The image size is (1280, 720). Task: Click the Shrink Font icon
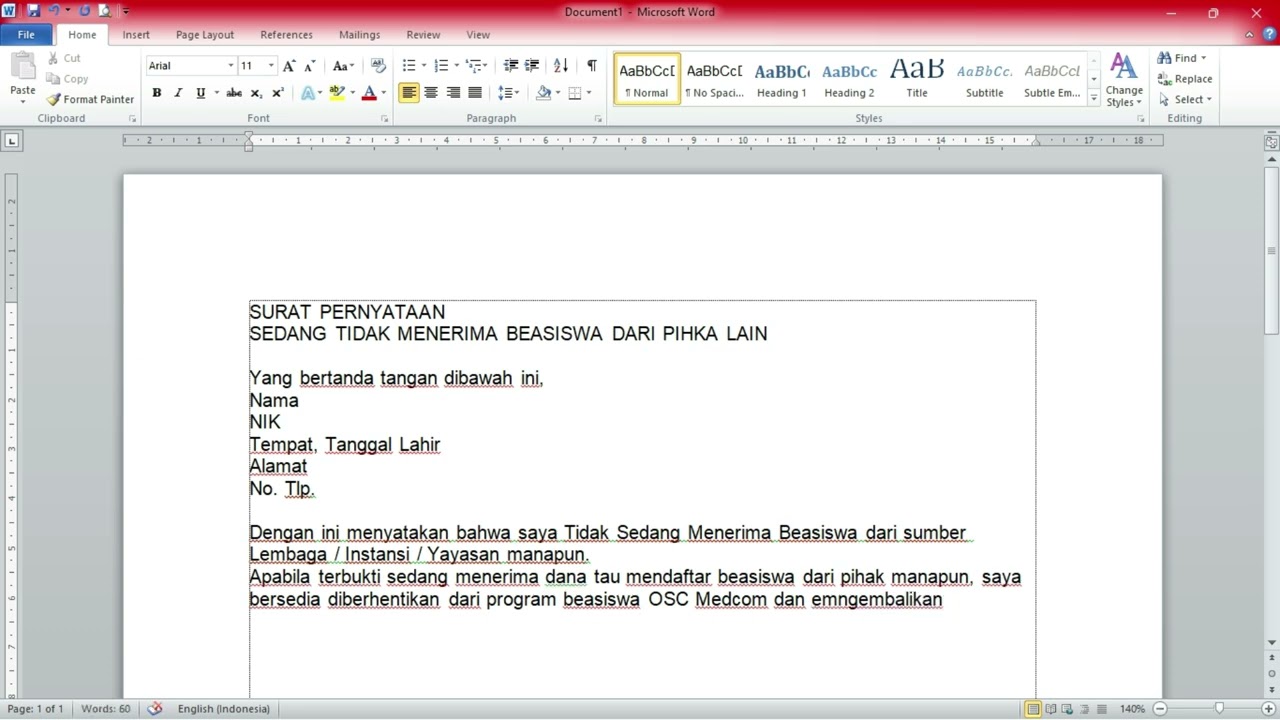click(309, 66)
